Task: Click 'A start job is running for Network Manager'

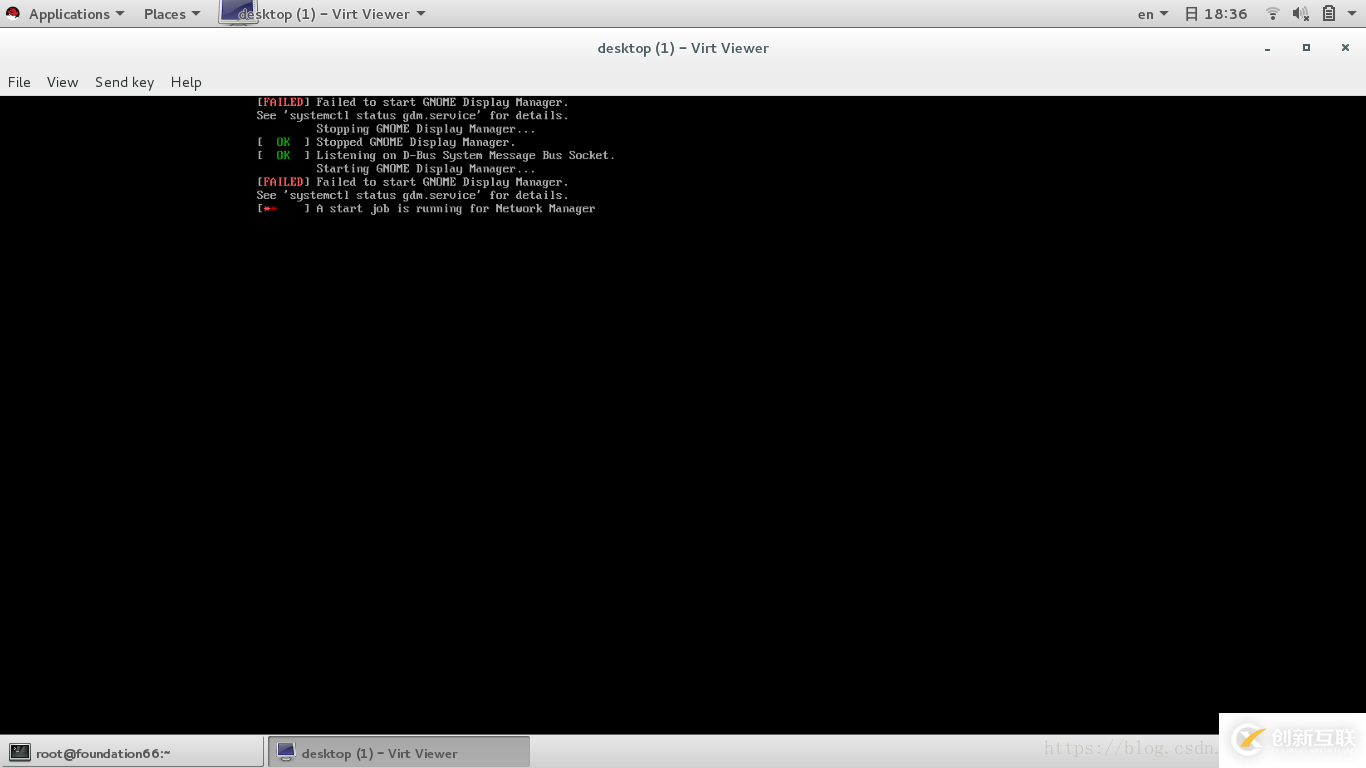Action: point(455,209)
